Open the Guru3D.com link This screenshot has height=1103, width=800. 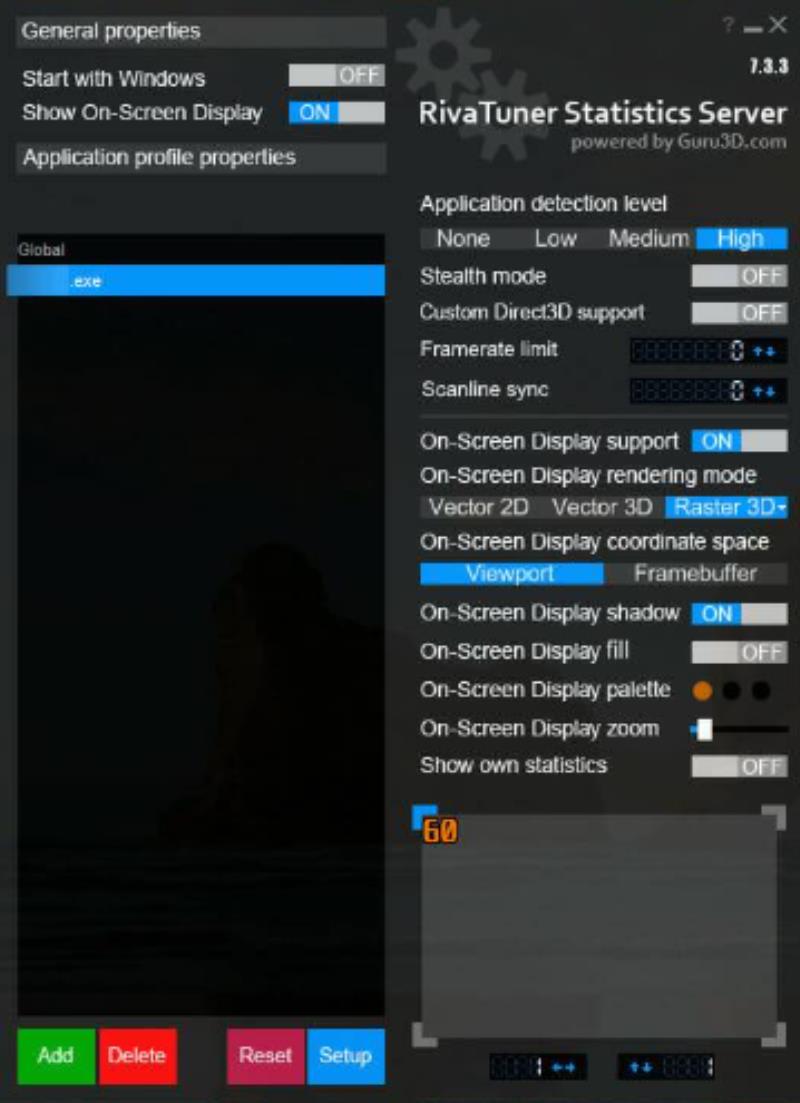731,142
